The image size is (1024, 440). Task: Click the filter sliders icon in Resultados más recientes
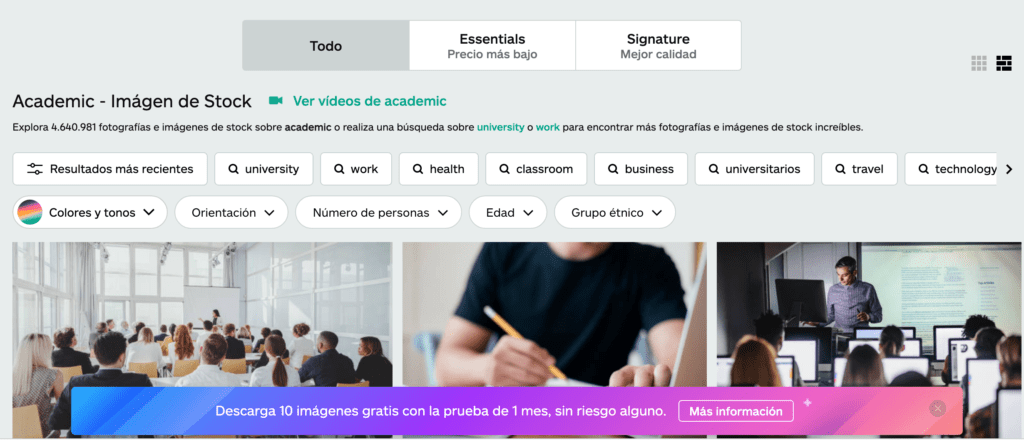[35, 169]
